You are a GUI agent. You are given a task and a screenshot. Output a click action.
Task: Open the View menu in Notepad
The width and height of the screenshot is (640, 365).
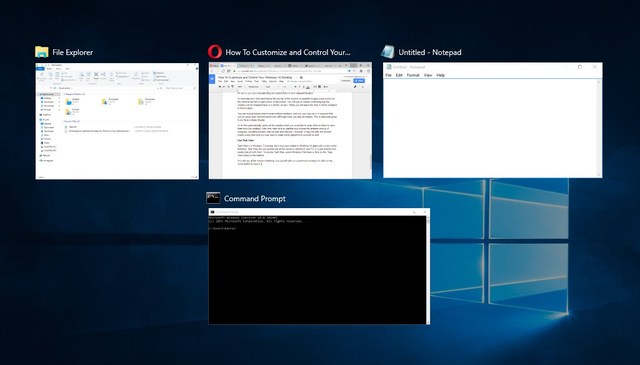click(x=428, y=75)
